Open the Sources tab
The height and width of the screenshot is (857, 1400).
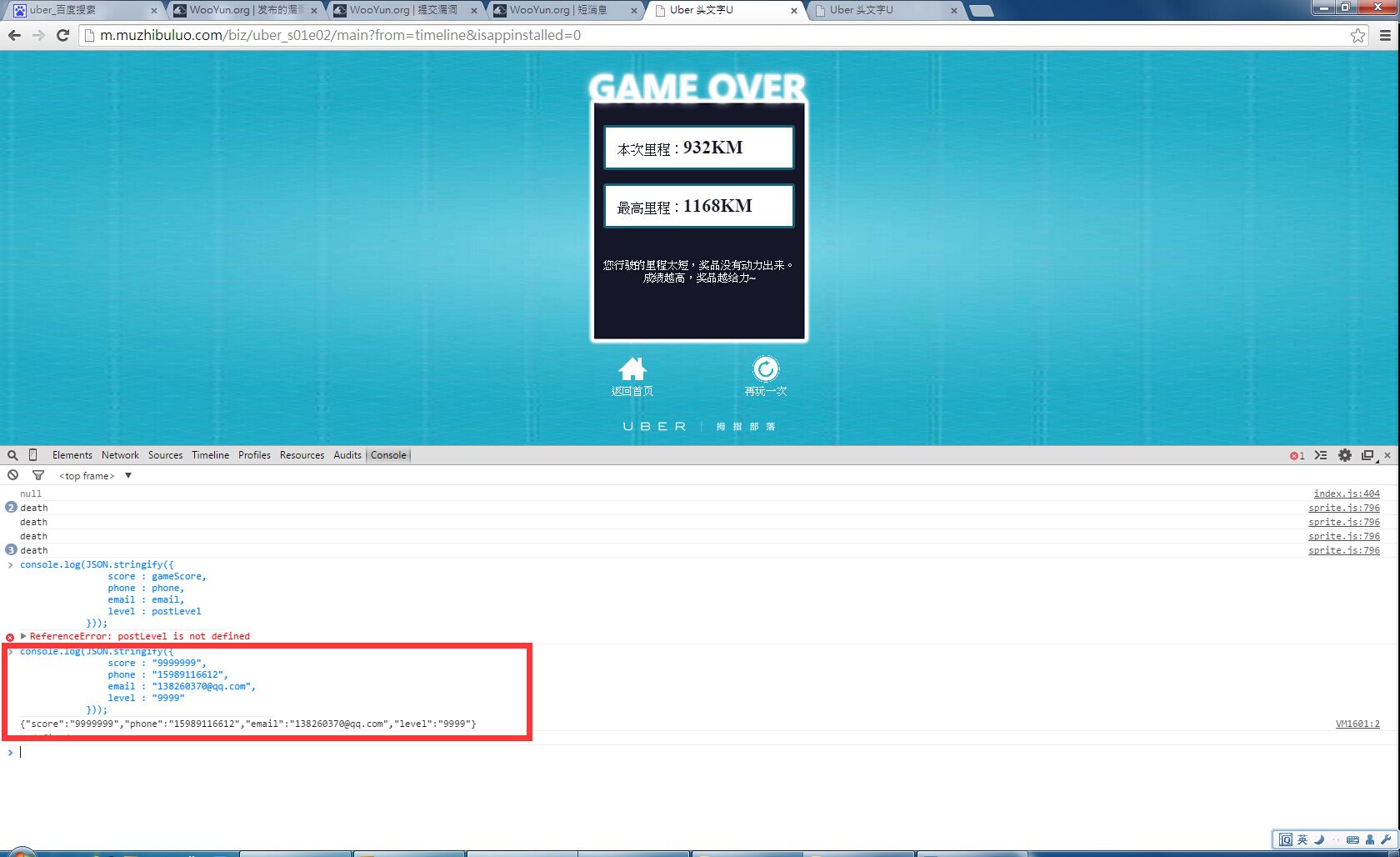coord(165,455)
